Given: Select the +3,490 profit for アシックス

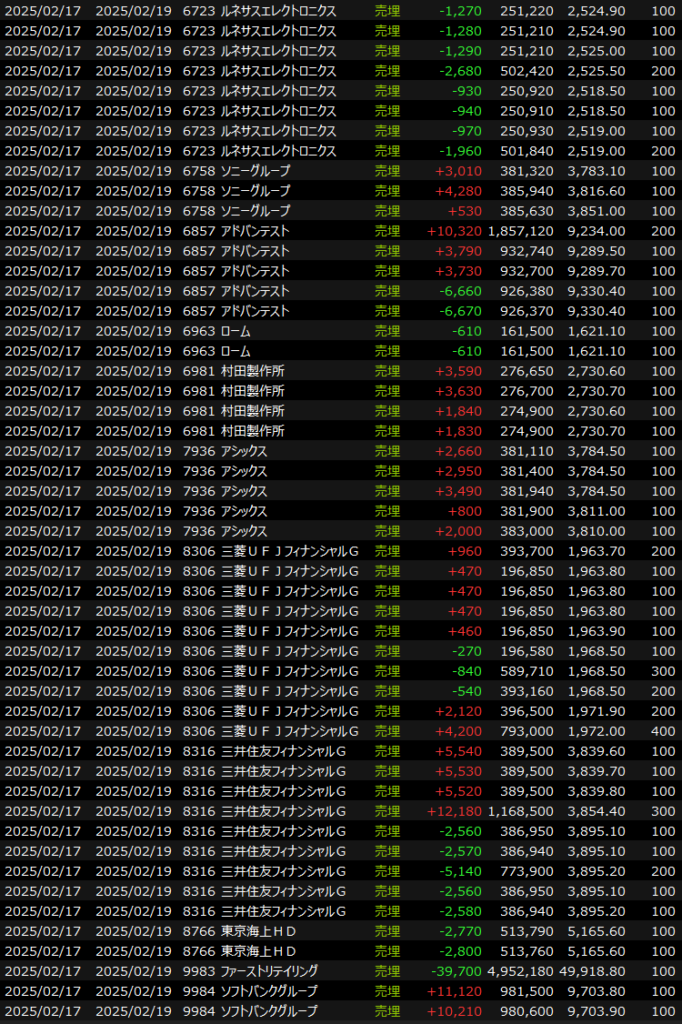Looking at the screenshot, I should 459,491.
